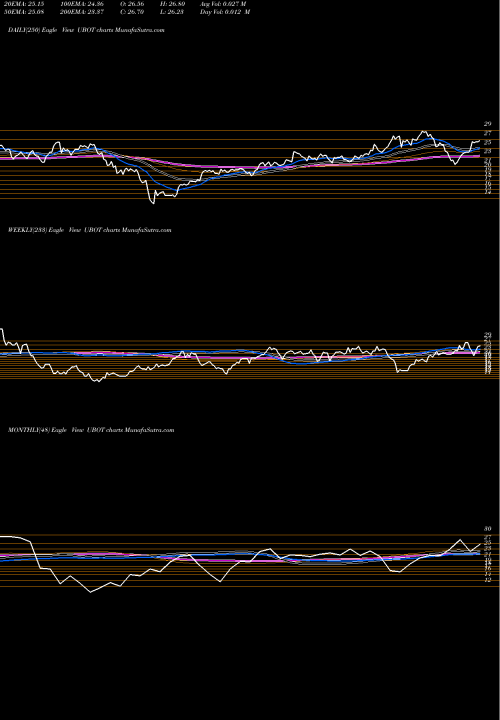The image size is (500, 720).
Task: Click the 29 price label on daily chart
Action: point(487,124)
